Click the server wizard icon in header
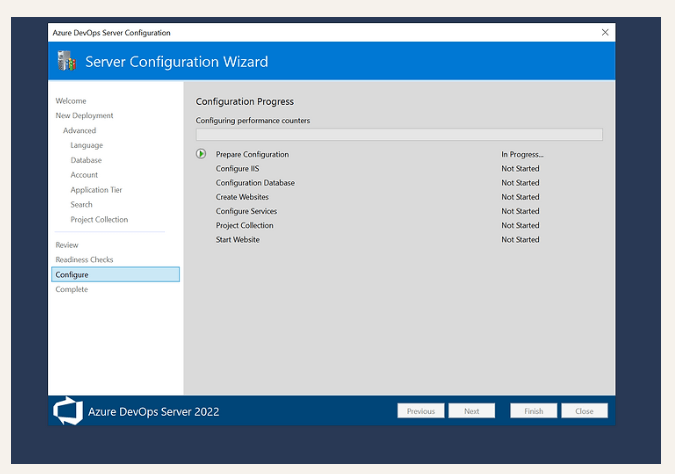Screen dimensions: 675x474 coord(66,61)
